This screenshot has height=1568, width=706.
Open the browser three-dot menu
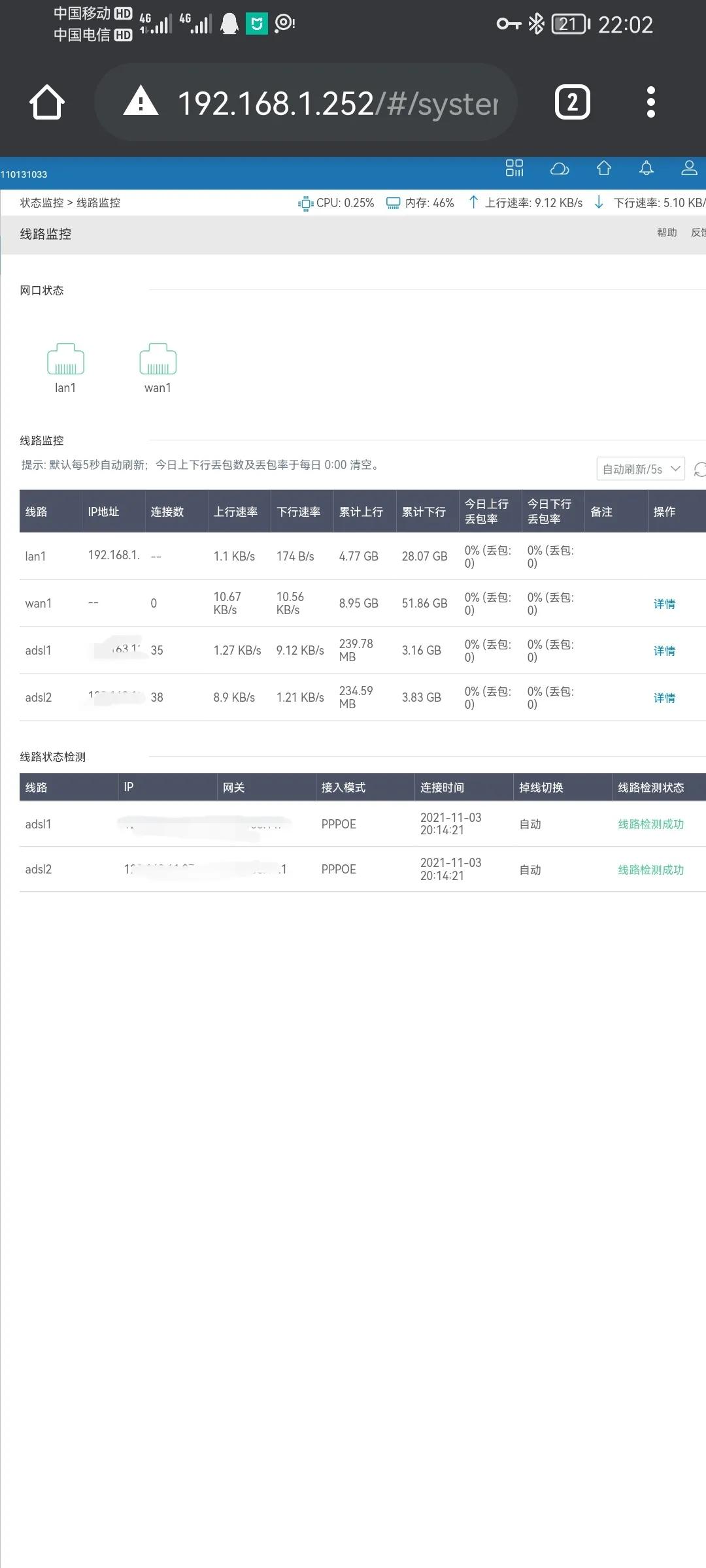tap(650, 102)
